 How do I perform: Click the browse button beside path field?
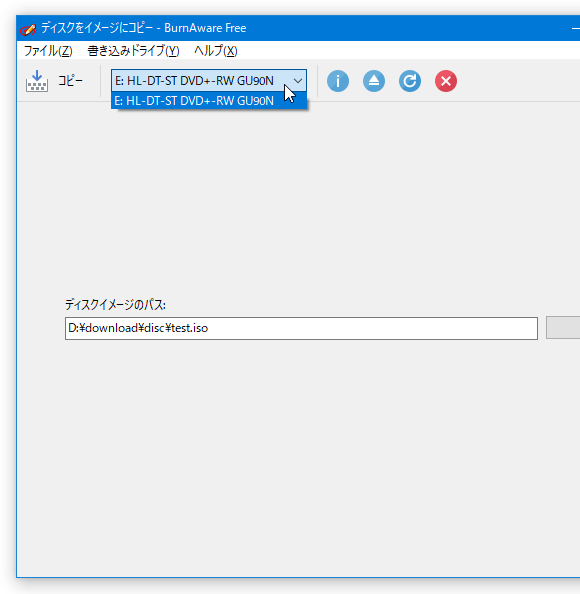tap(563, 328)
